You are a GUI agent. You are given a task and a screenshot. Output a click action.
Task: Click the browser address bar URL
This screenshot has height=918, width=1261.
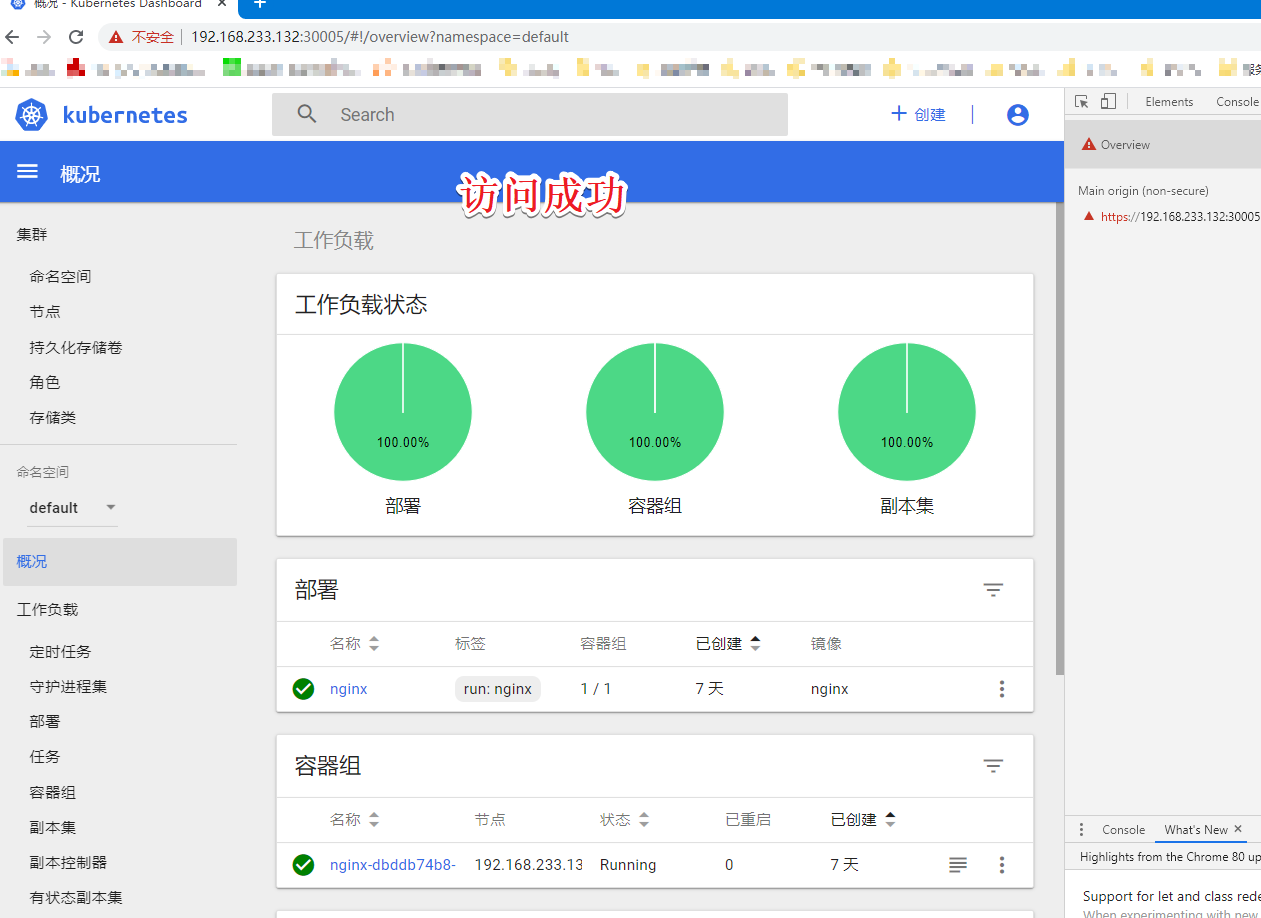coord(380,37)
